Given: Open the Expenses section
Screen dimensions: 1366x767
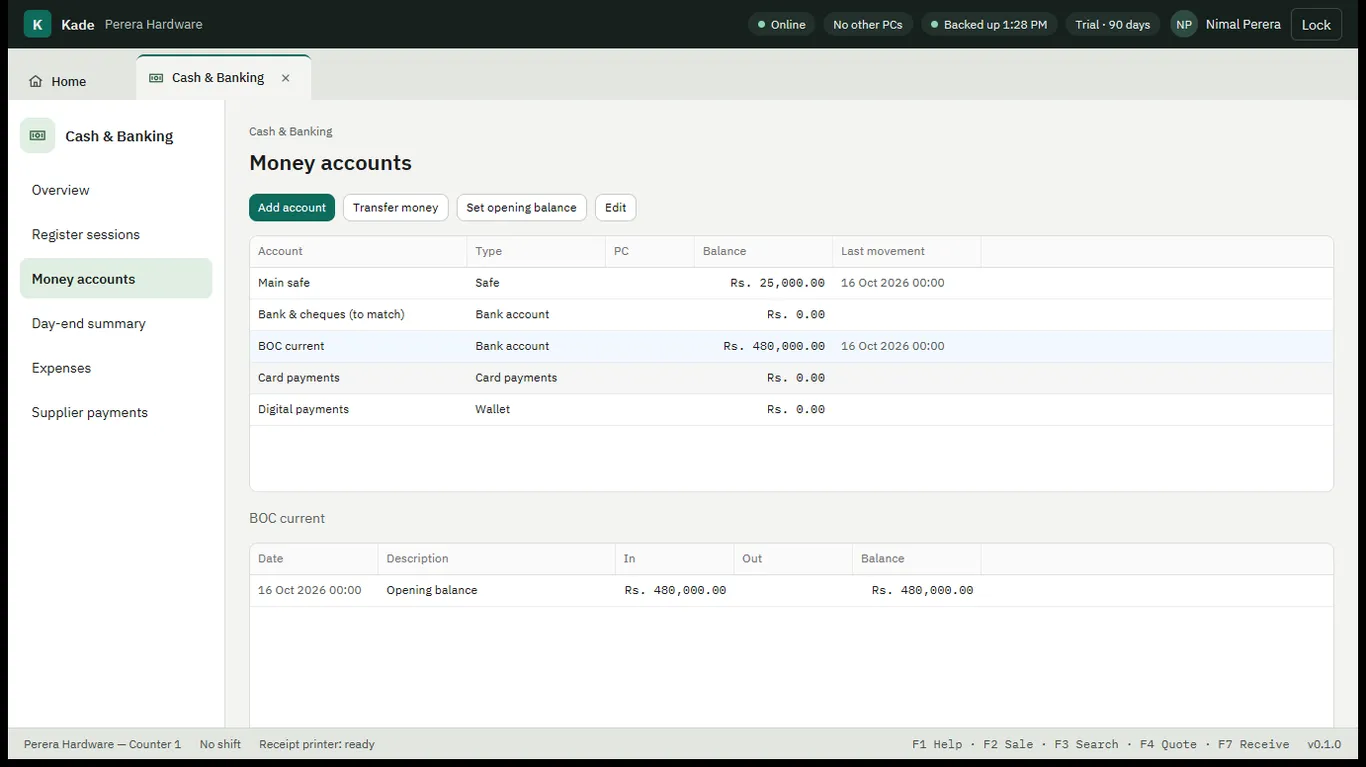Looking at the screenshot, I should pos(116,368).
